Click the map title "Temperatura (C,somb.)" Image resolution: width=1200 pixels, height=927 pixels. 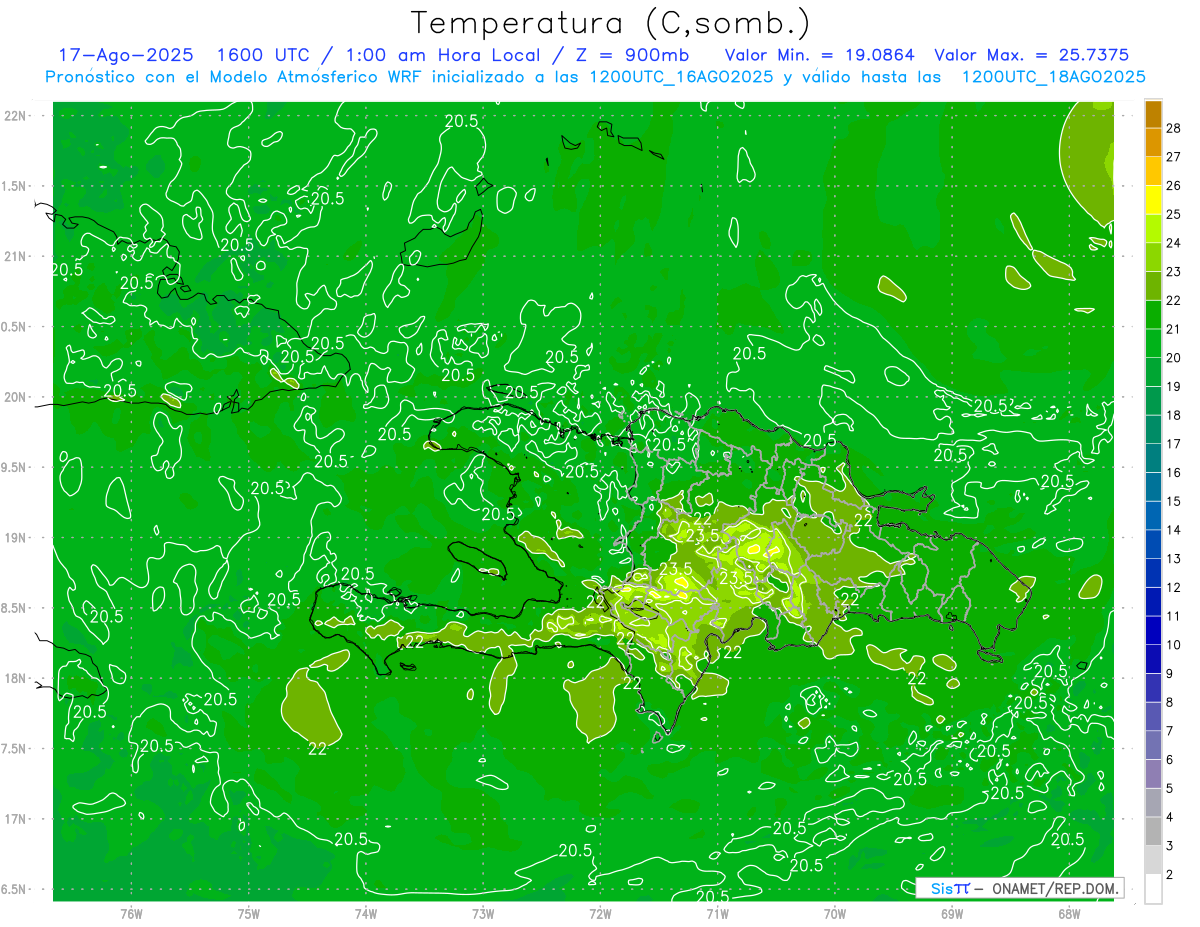(x=611, y=23)
